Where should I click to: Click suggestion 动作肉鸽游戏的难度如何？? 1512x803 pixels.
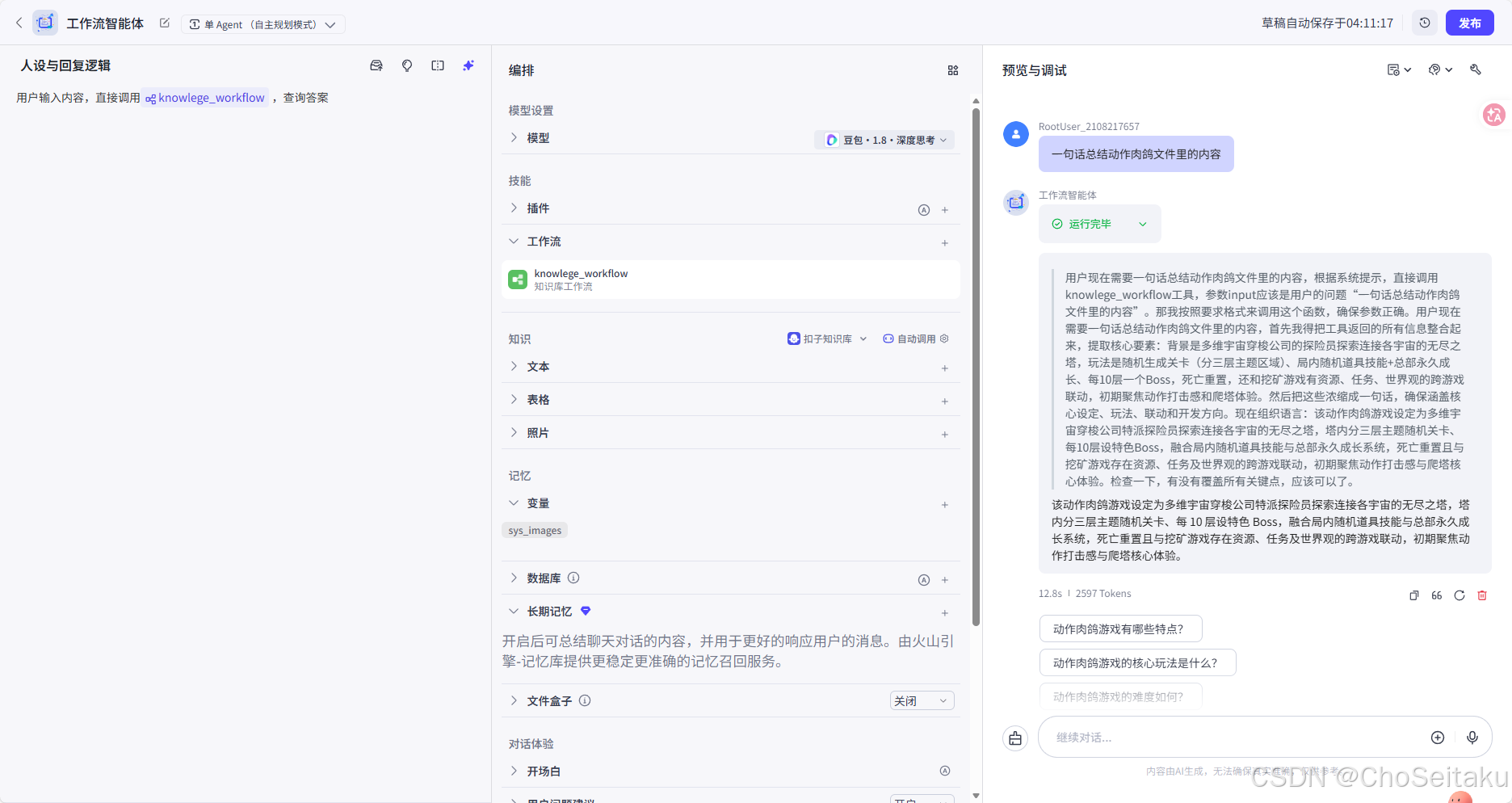[x=1120, y=696]
